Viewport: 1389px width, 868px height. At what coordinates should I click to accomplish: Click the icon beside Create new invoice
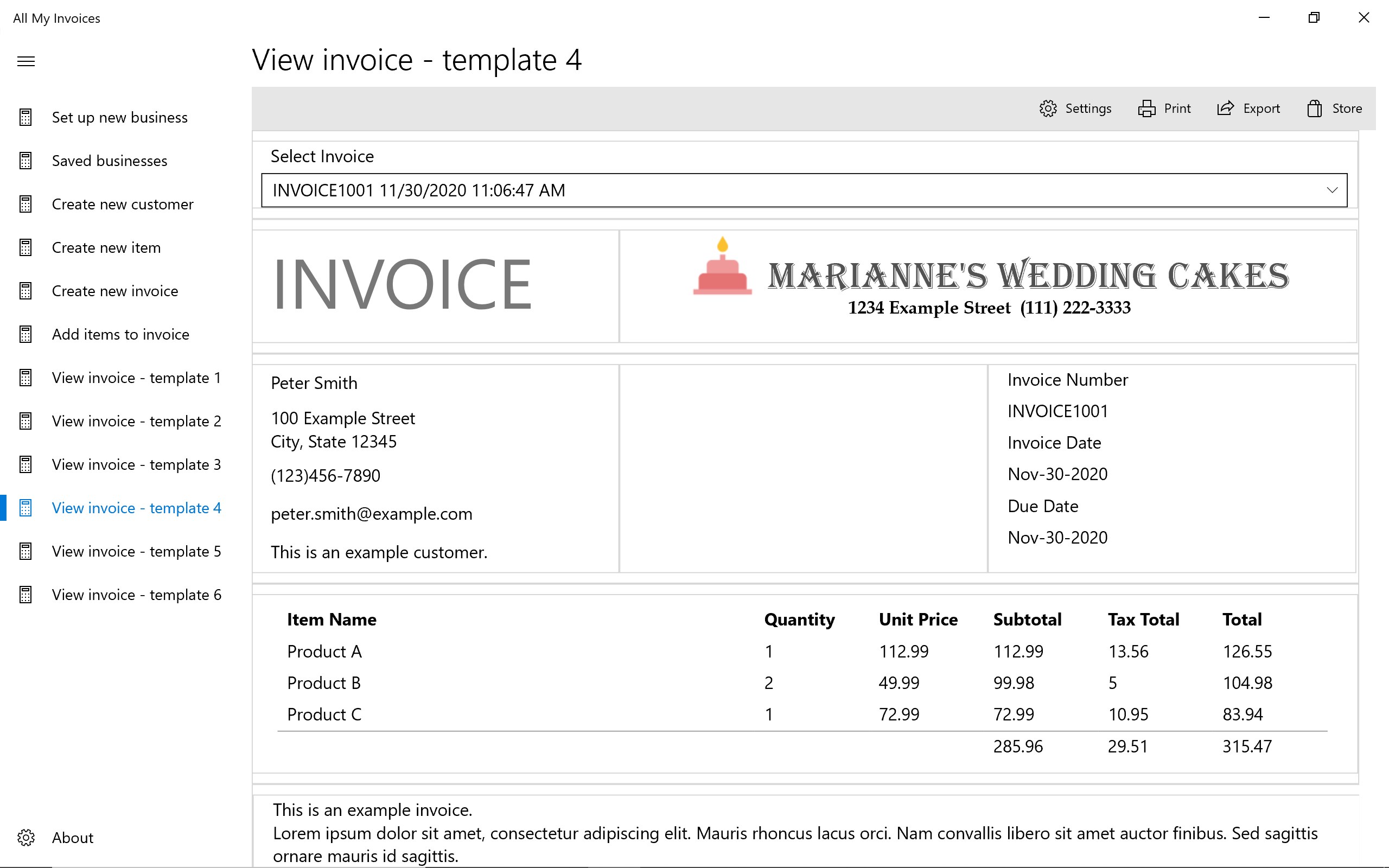[26, 291]
